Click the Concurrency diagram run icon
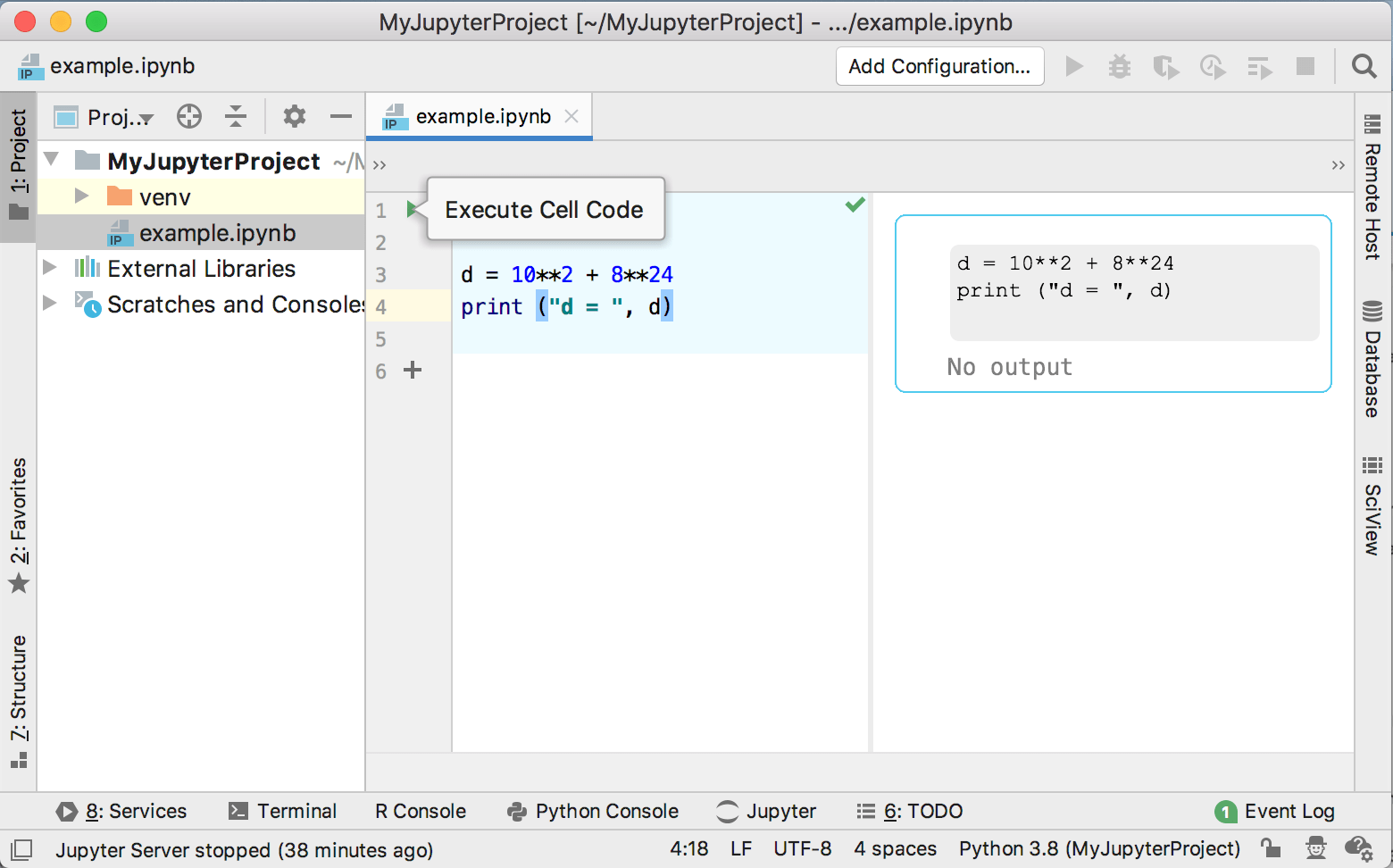This screenshot has width=1393, height=868. coord(1259,67)
